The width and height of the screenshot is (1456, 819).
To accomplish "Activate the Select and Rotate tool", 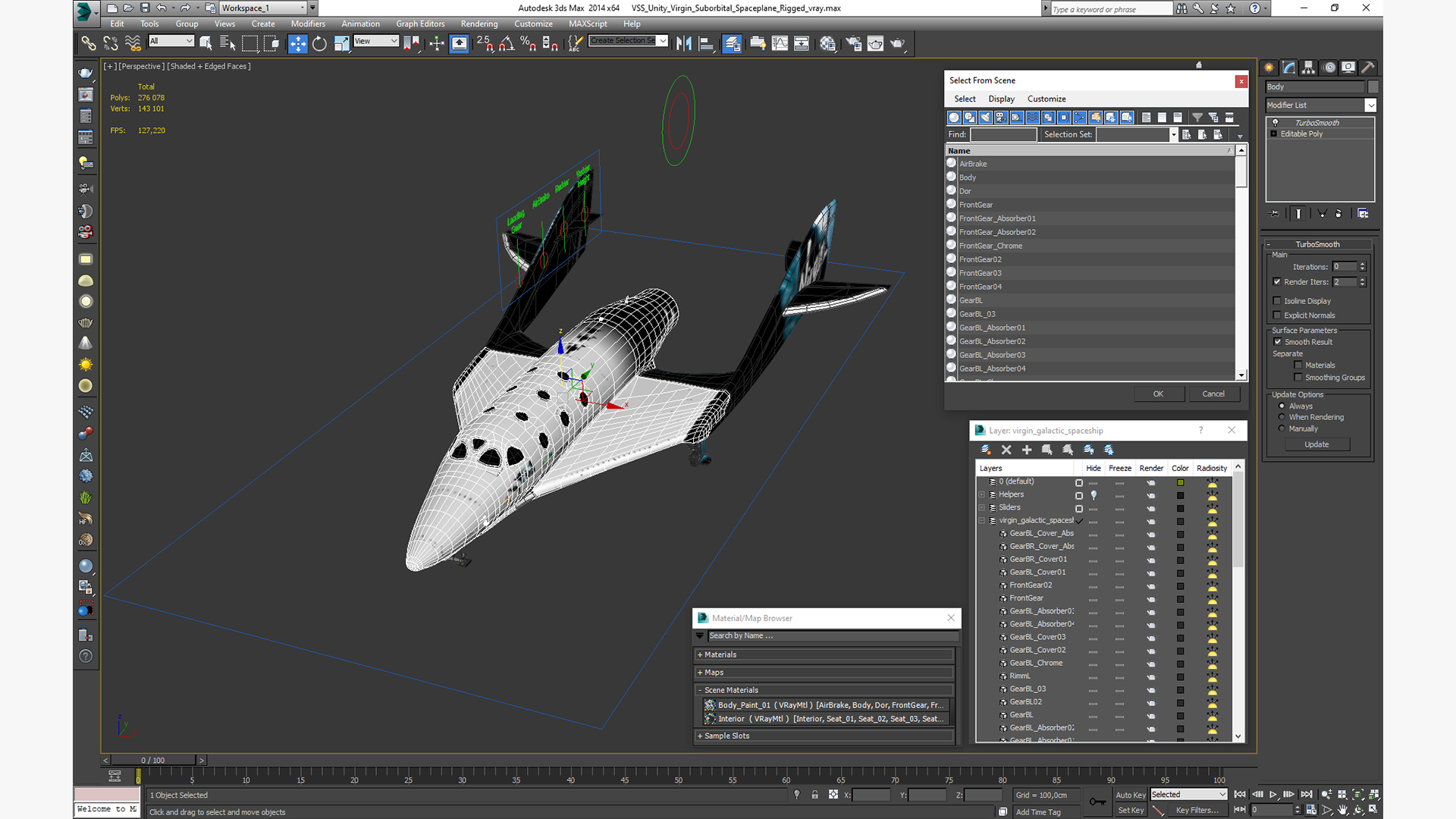I will [320, 43].
